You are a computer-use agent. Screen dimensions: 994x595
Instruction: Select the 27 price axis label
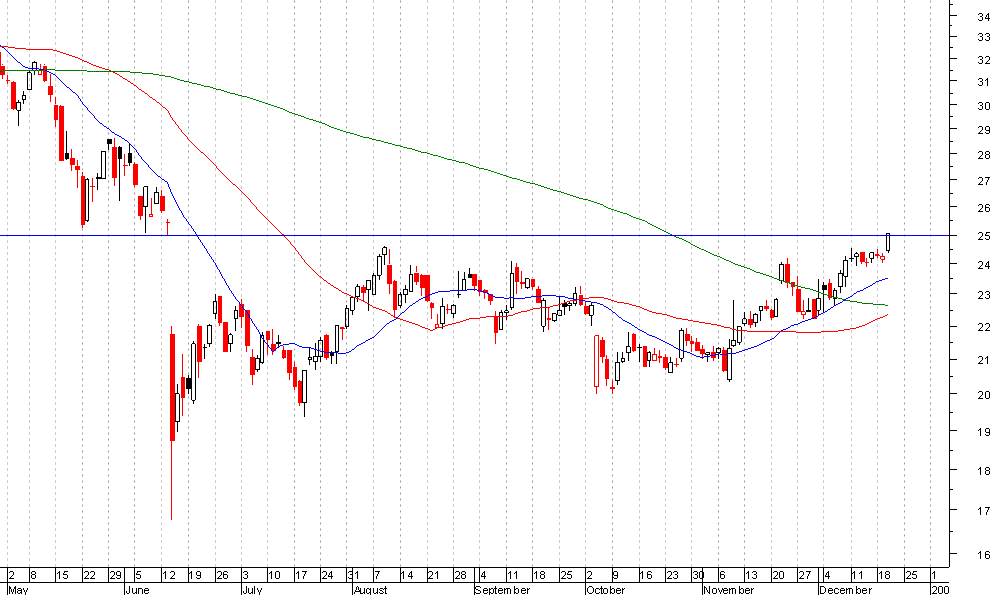tap(983, 181)
